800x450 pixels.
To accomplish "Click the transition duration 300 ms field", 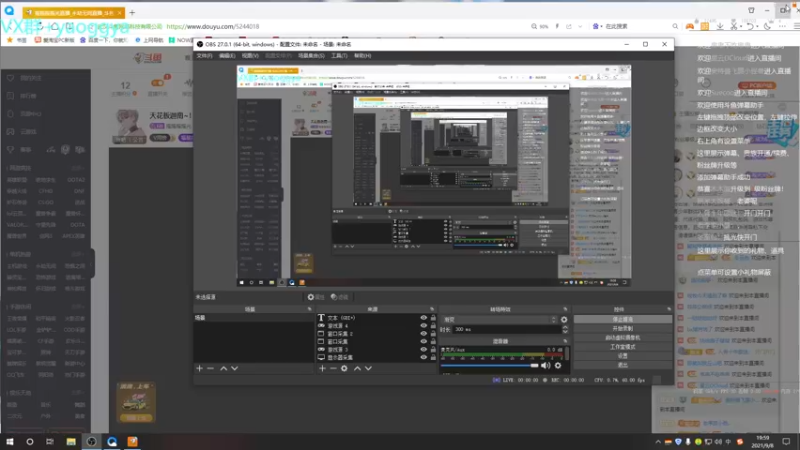I will click(x=507, y=330).
